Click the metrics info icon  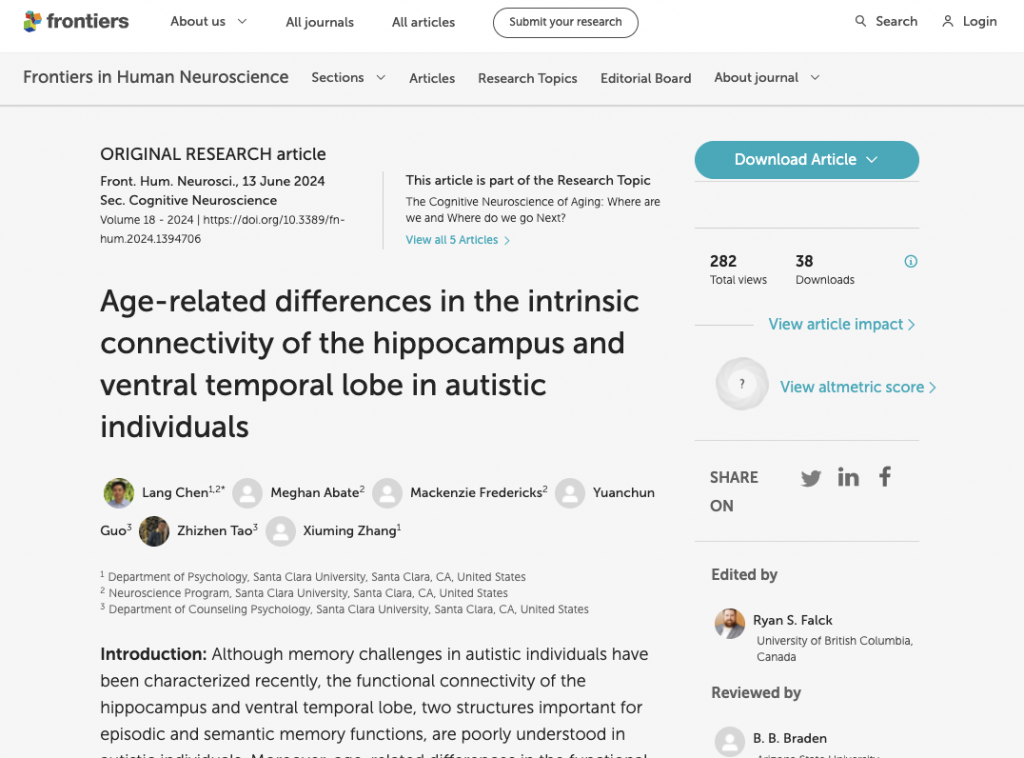coord(910,262)
